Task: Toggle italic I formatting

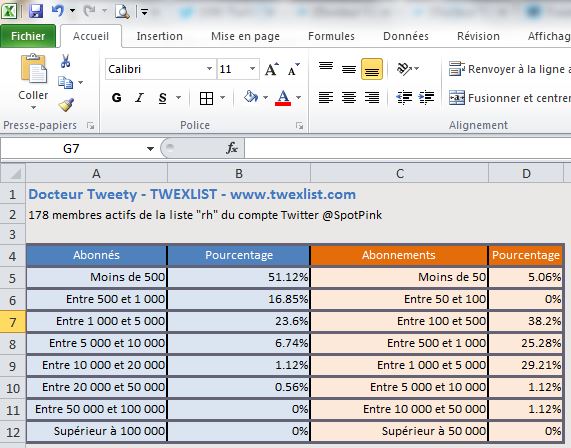Action: [139, 98]
